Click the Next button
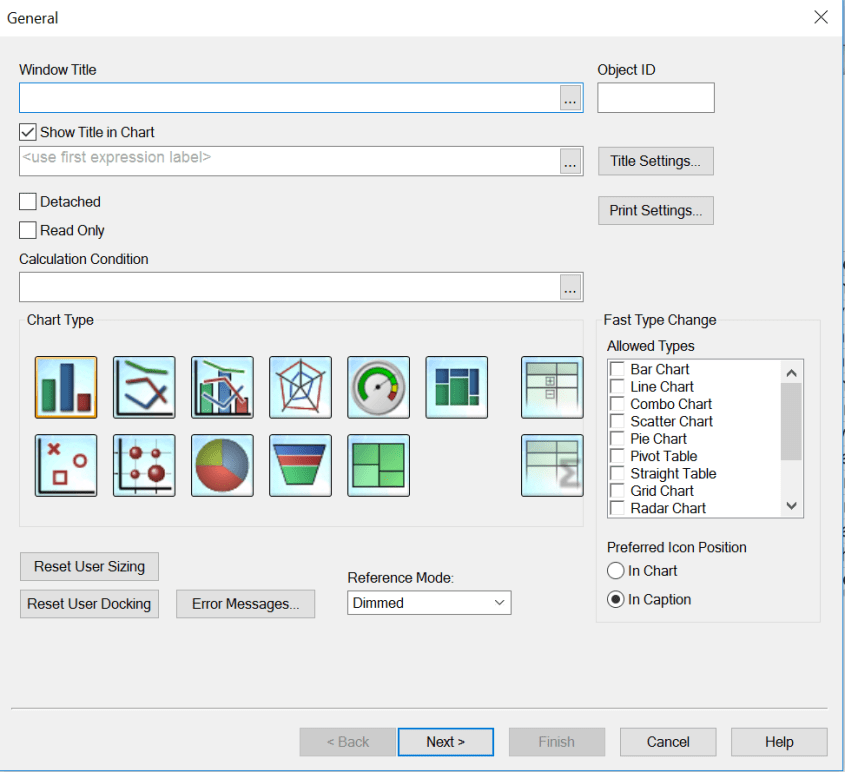Image resolution: width=845 pixels, height=772 pixels. point(445,741)
